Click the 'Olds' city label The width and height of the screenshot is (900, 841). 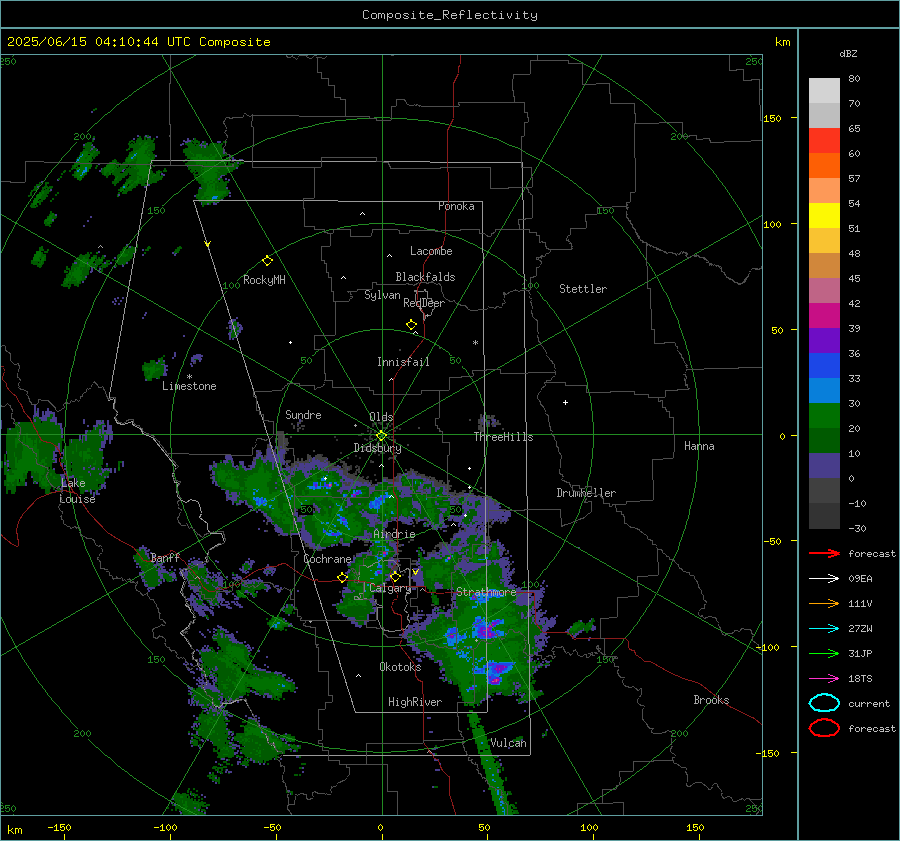click(x=381, y=417)
